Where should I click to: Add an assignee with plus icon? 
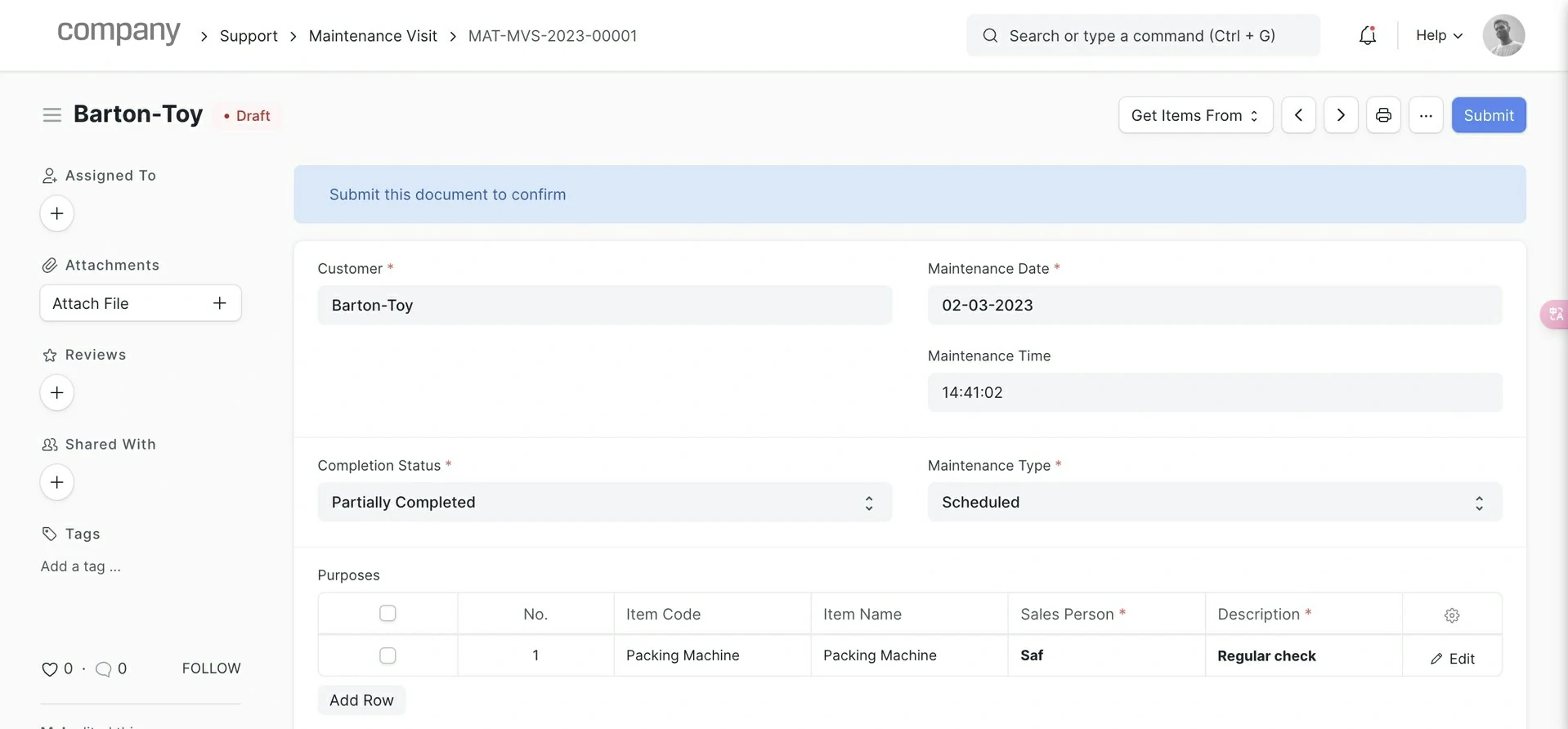(x=56, y=213)
